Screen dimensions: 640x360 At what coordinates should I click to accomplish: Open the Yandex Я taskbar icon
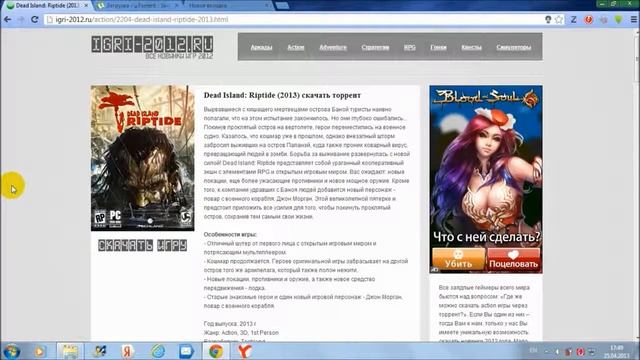(128, 351)
